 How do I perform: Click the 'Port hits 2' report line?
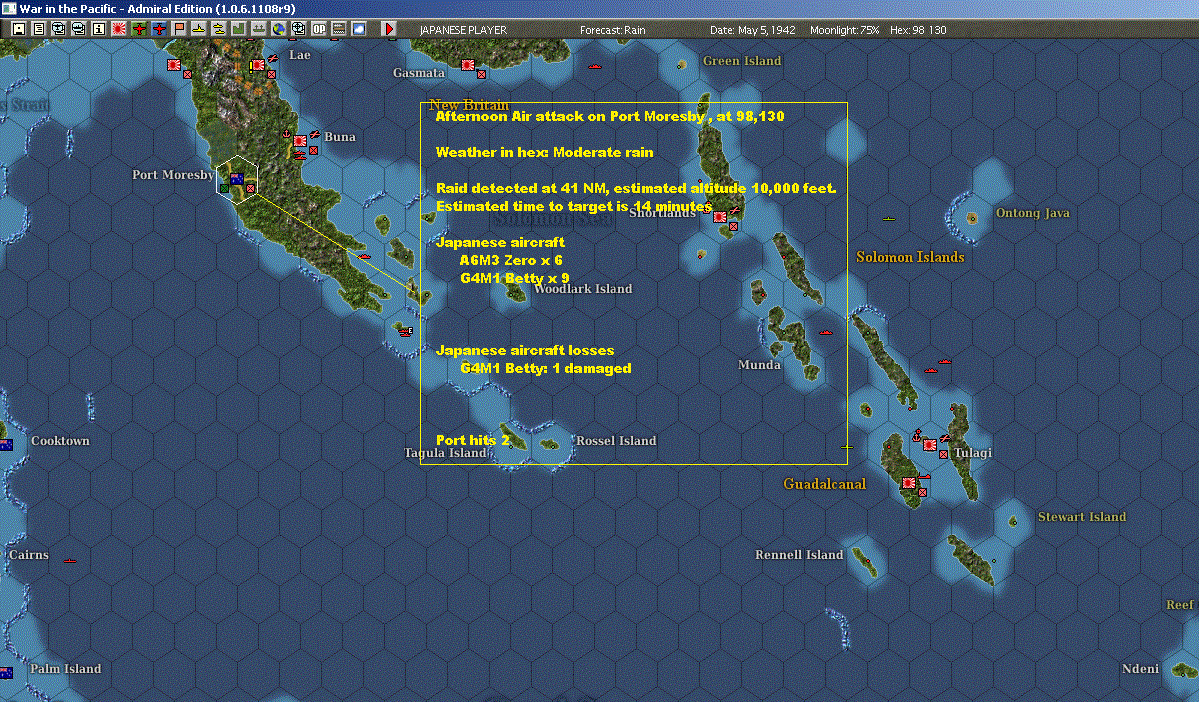point(473,440)
